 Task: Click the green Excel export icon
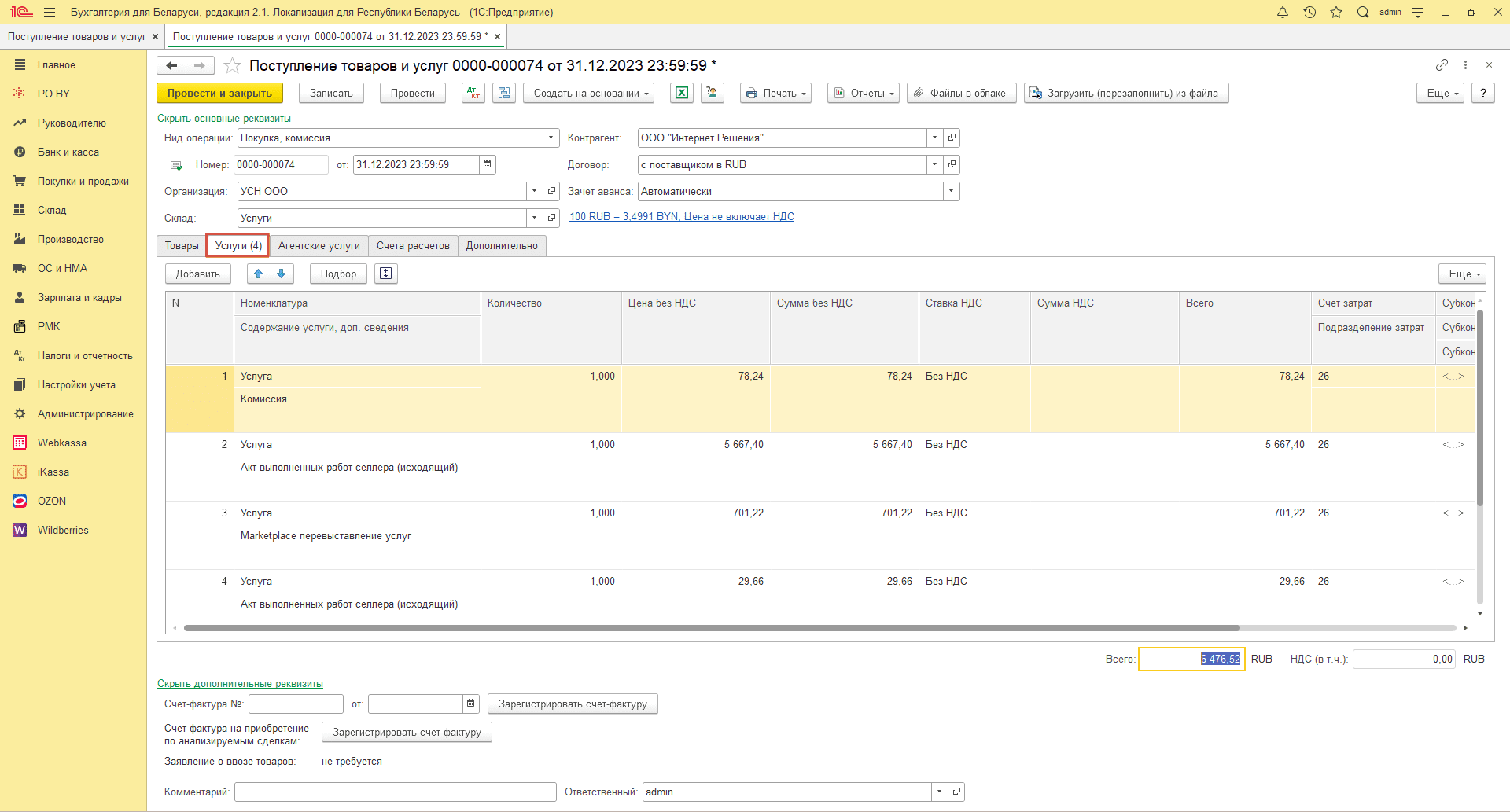point(682,93)
